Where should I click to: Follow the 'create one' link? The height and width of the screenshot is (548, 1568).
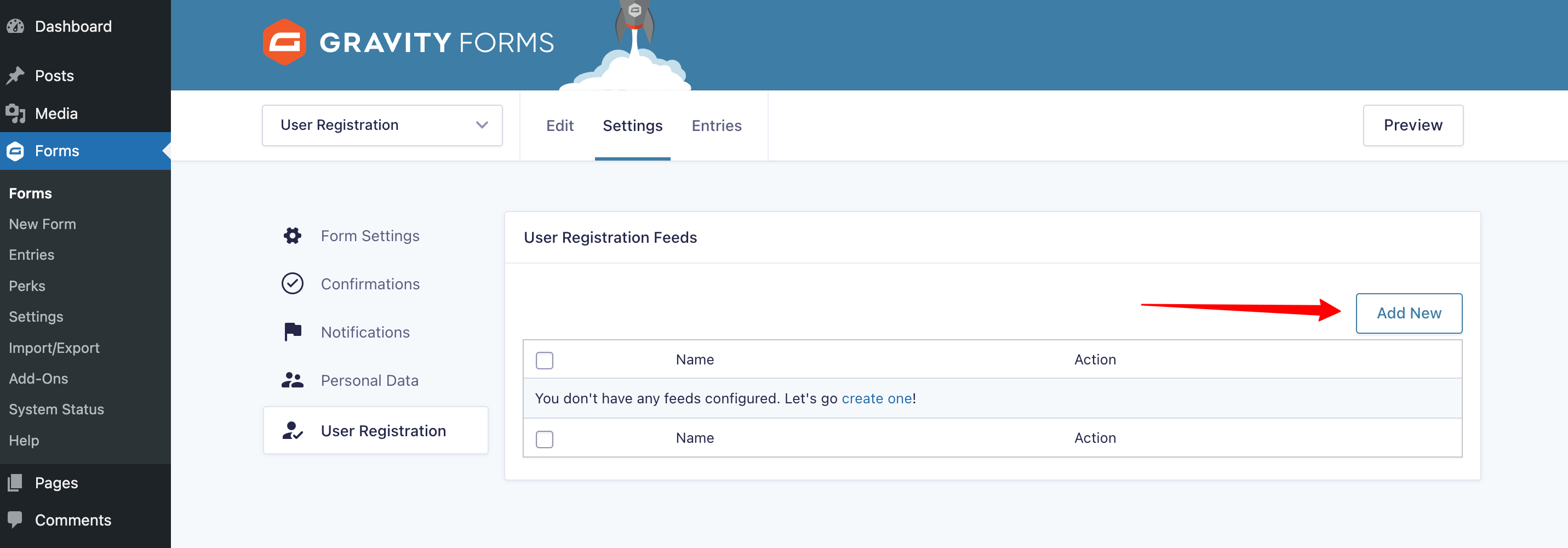(x=877, y=398)
